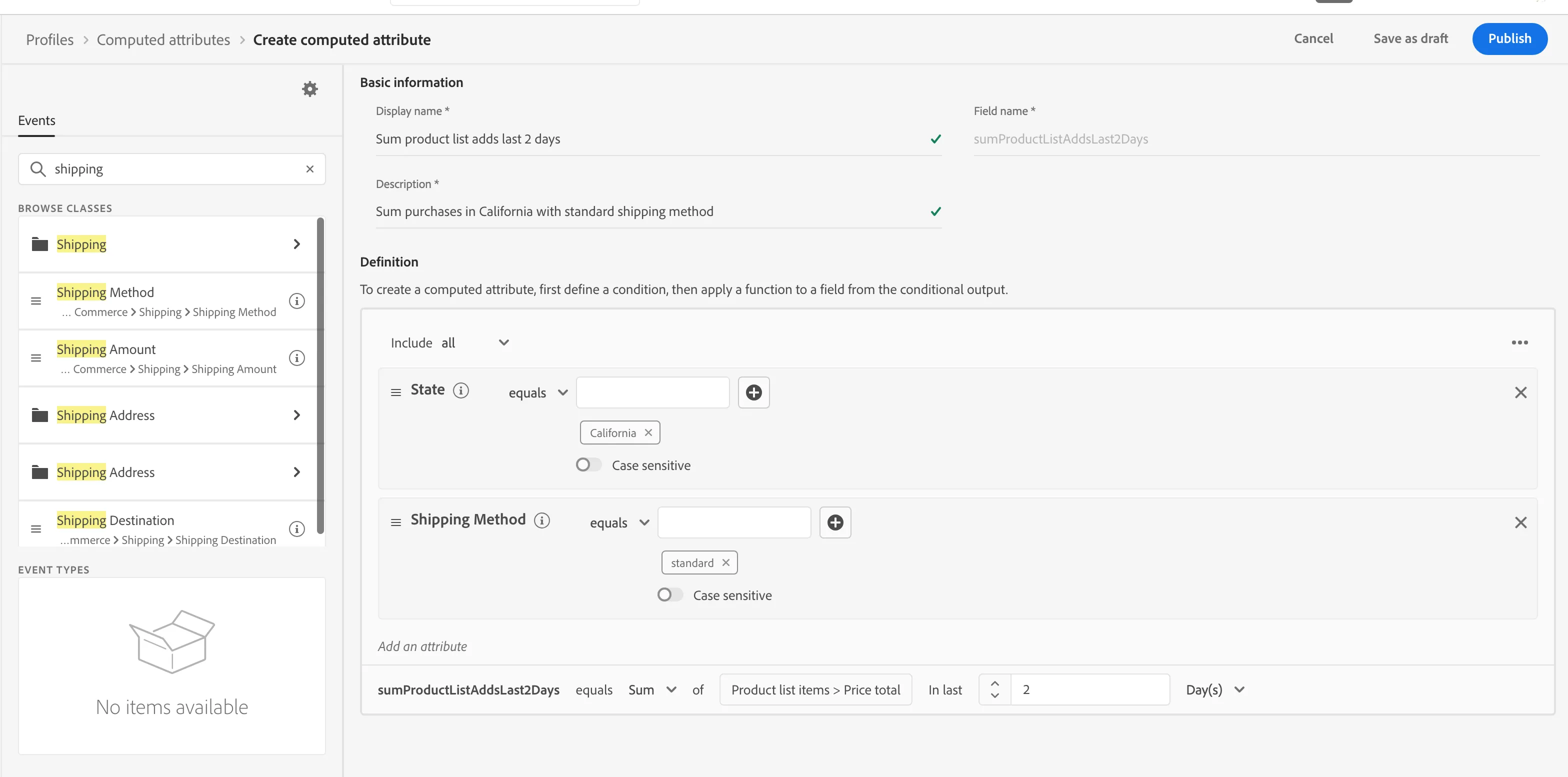Open the settings gear in Events panel
Viewport: 1568px width, 777px height.
310,89
